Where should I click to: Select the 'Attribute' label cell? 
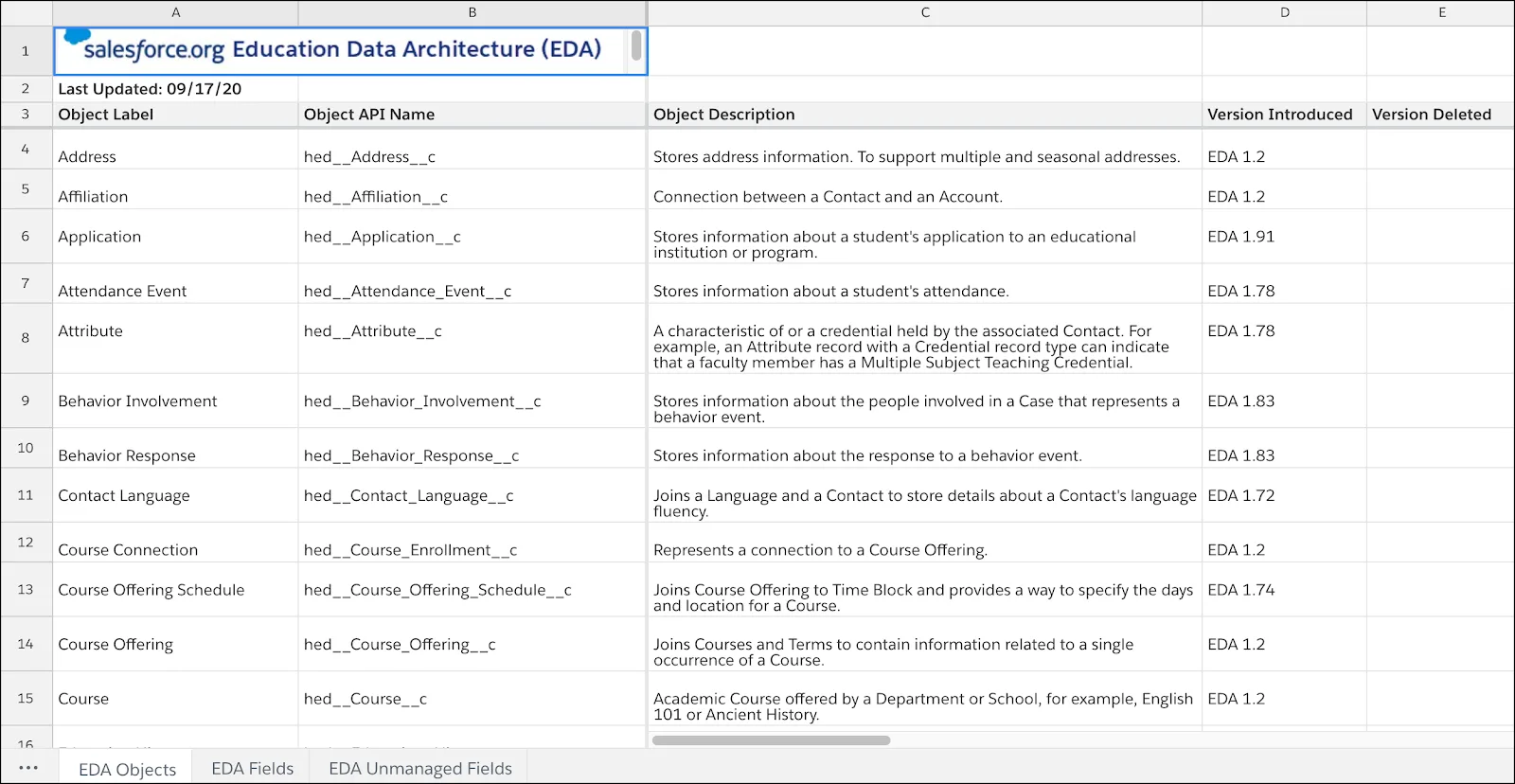175,339
